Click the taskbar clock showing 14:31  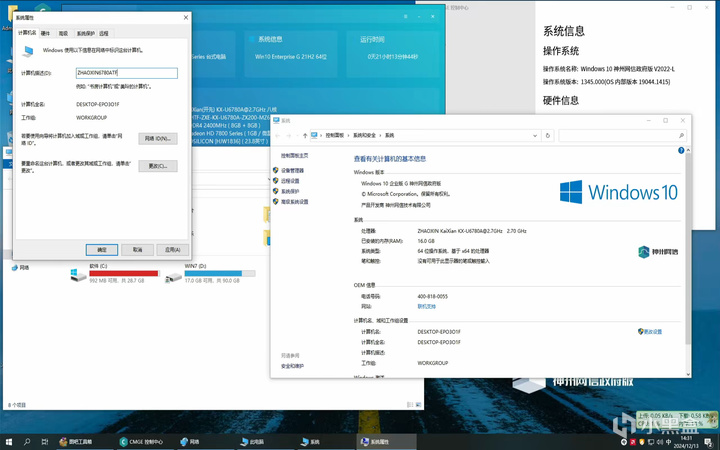point(686,442)
